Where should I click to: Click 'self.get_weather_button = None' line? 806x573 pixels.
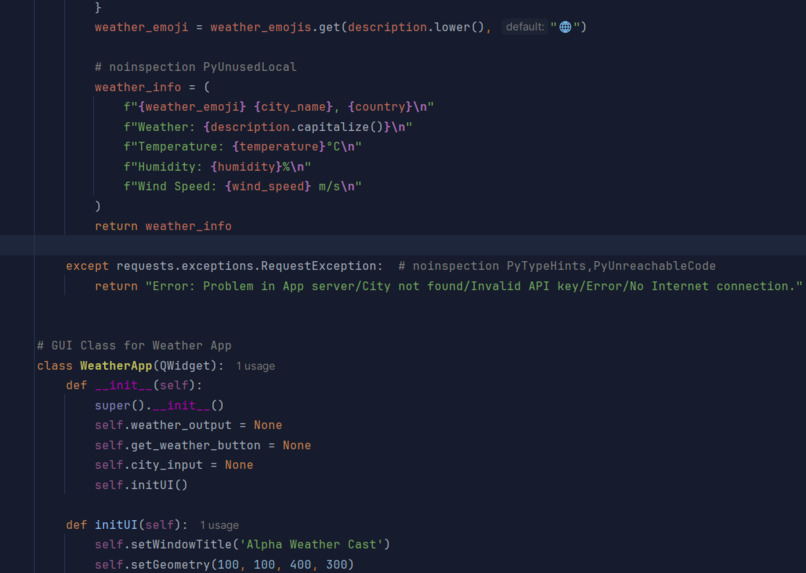point(203,446)
